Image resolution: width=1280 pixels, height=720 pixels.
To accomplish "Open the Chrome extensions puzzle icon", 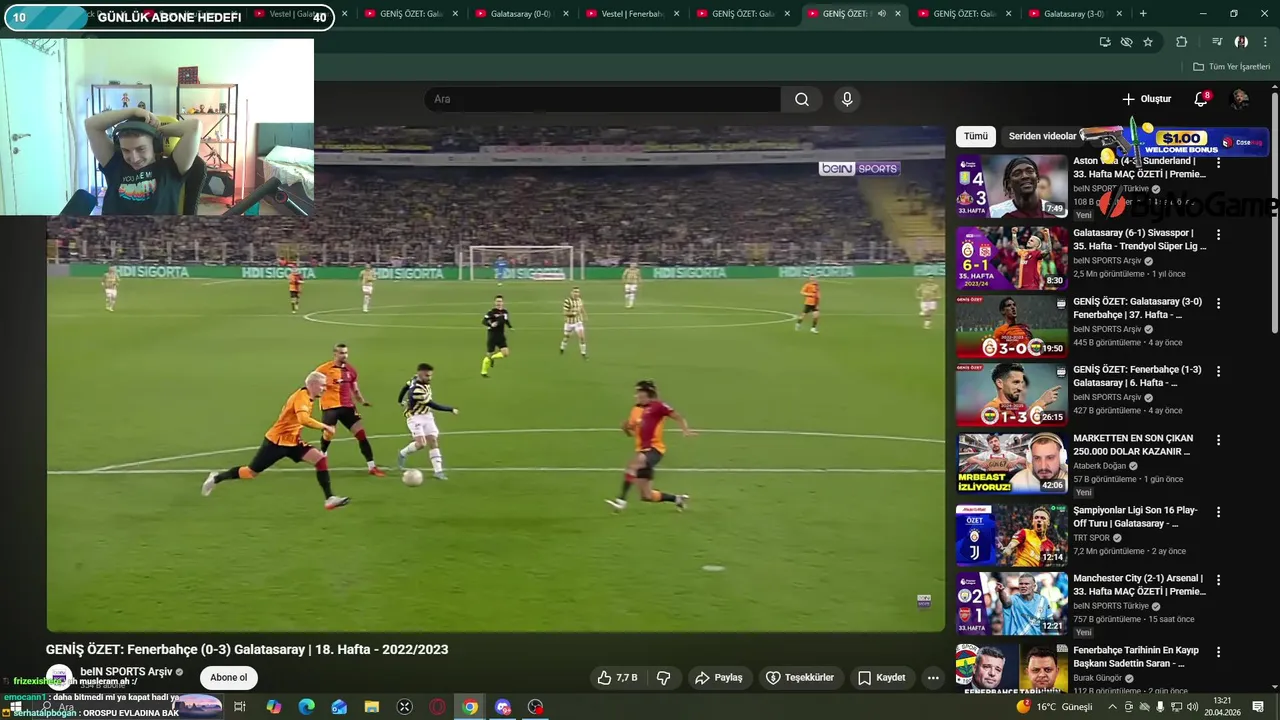I will [x=1181, y=42].
